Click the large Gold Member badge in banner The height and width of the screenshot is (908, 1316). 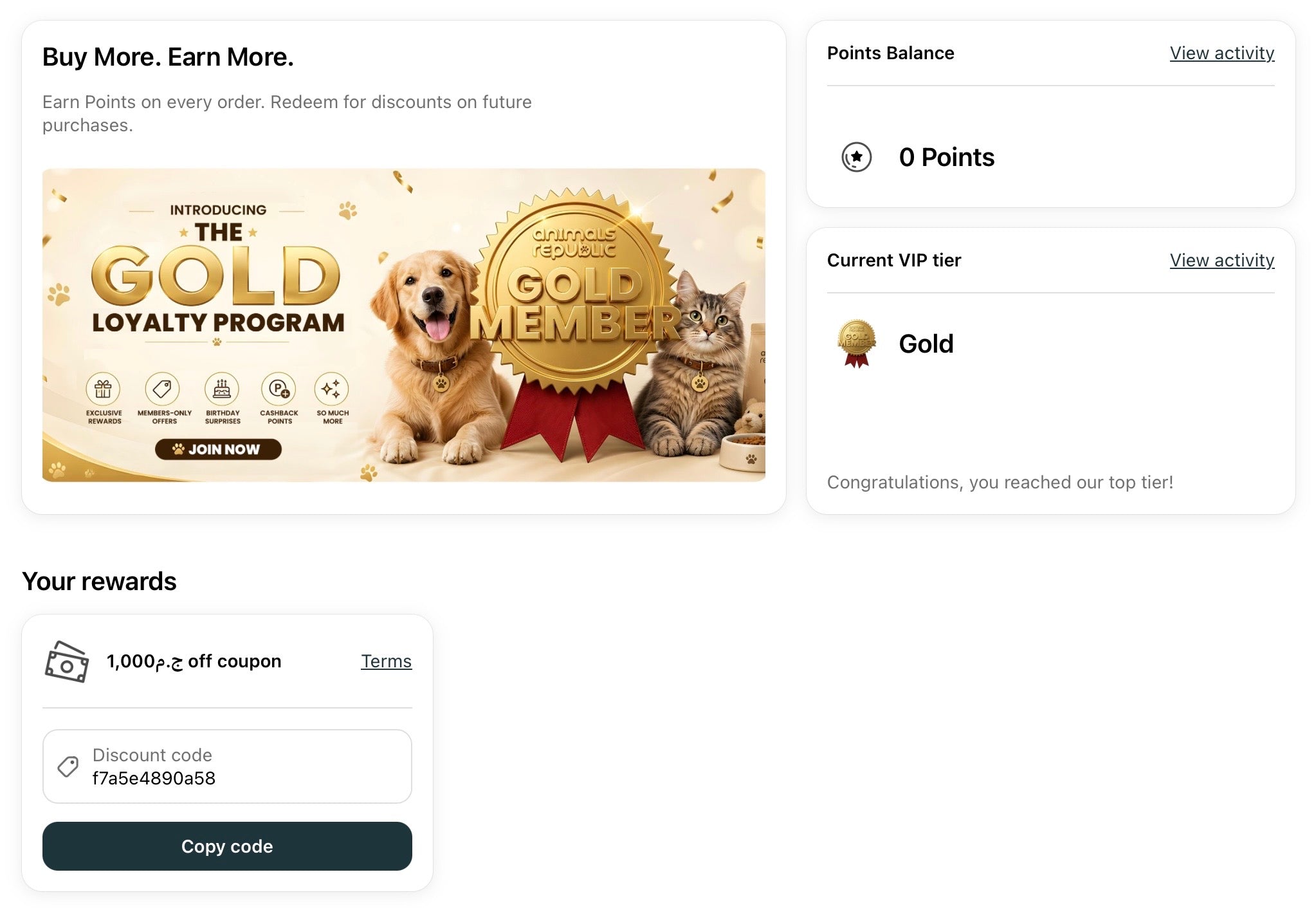click(574, 302)
